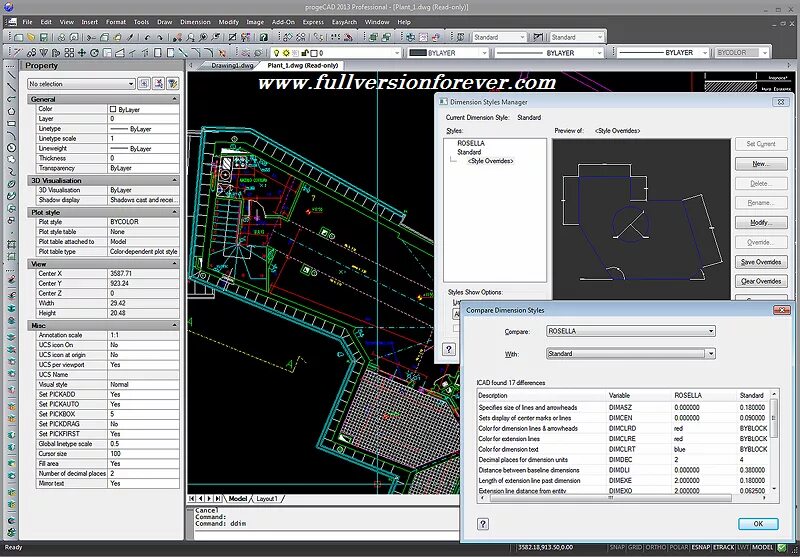Click the layer light bulb on/off icon

277,53
